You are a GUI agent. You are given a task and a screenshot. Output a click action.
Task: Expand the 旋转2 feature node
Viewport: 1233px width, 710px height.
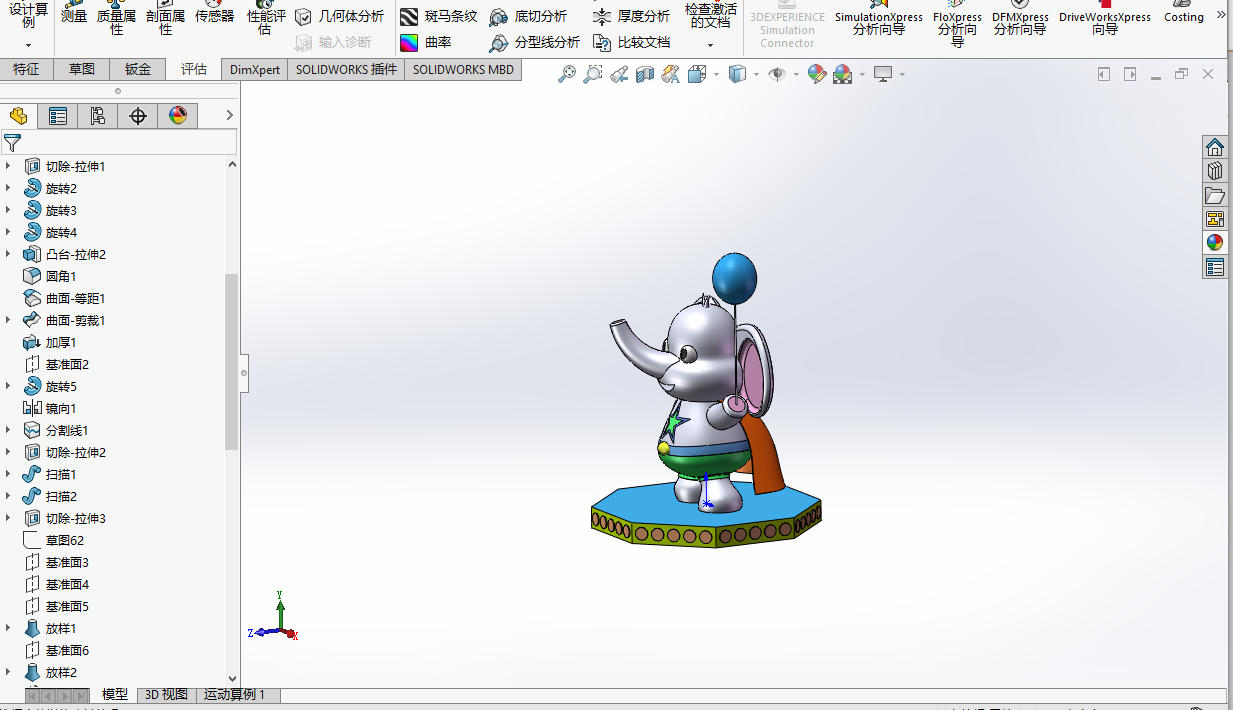(8, 188)
